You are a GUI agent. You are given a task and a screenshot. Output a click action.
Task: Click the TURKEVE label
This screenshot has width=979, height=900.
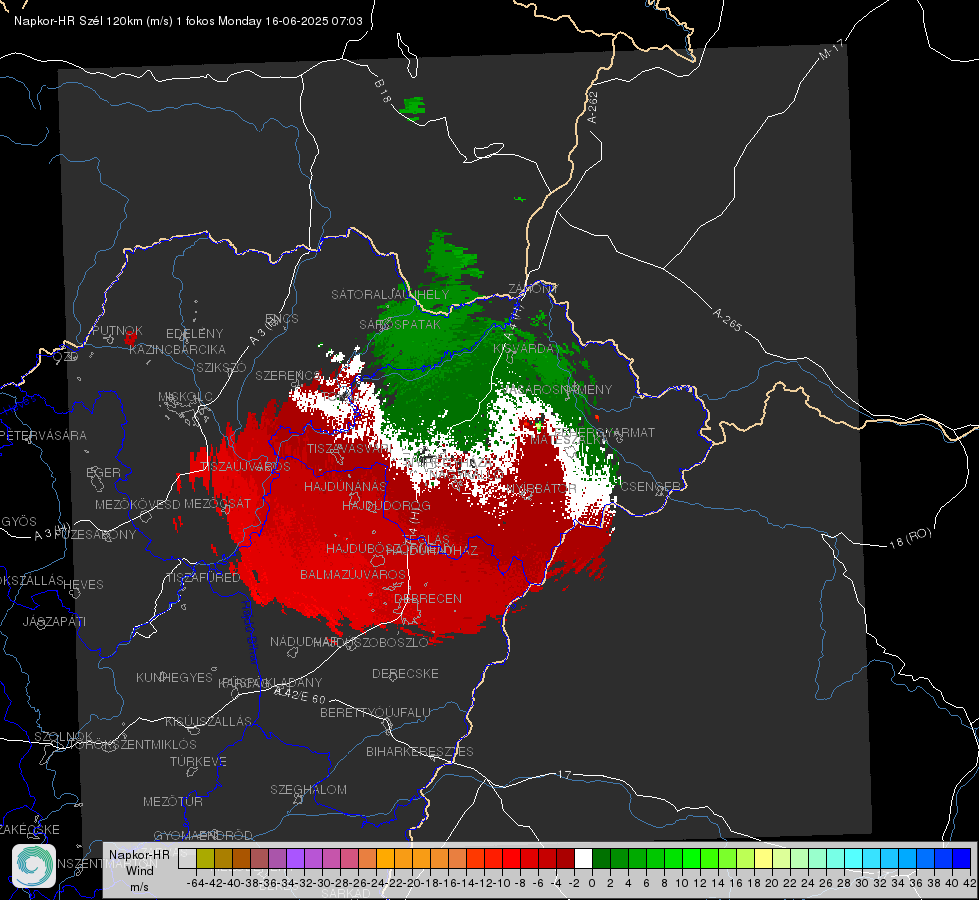click(x=199, y=761)
